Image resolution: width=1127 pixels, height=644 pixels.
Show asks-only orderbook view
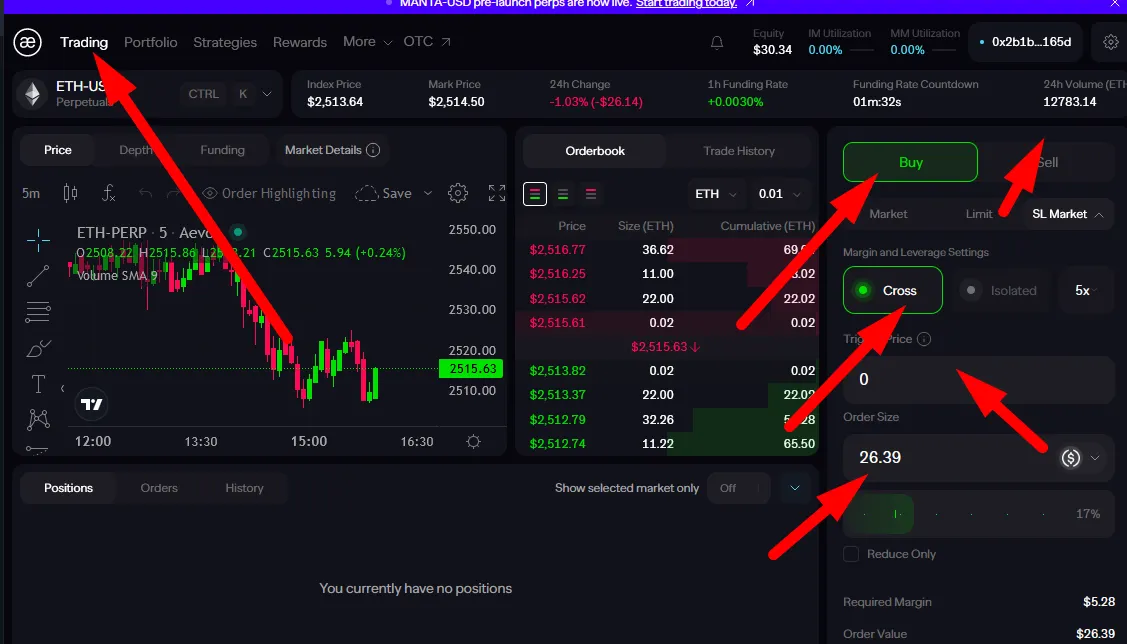click(x=591, y=194)
